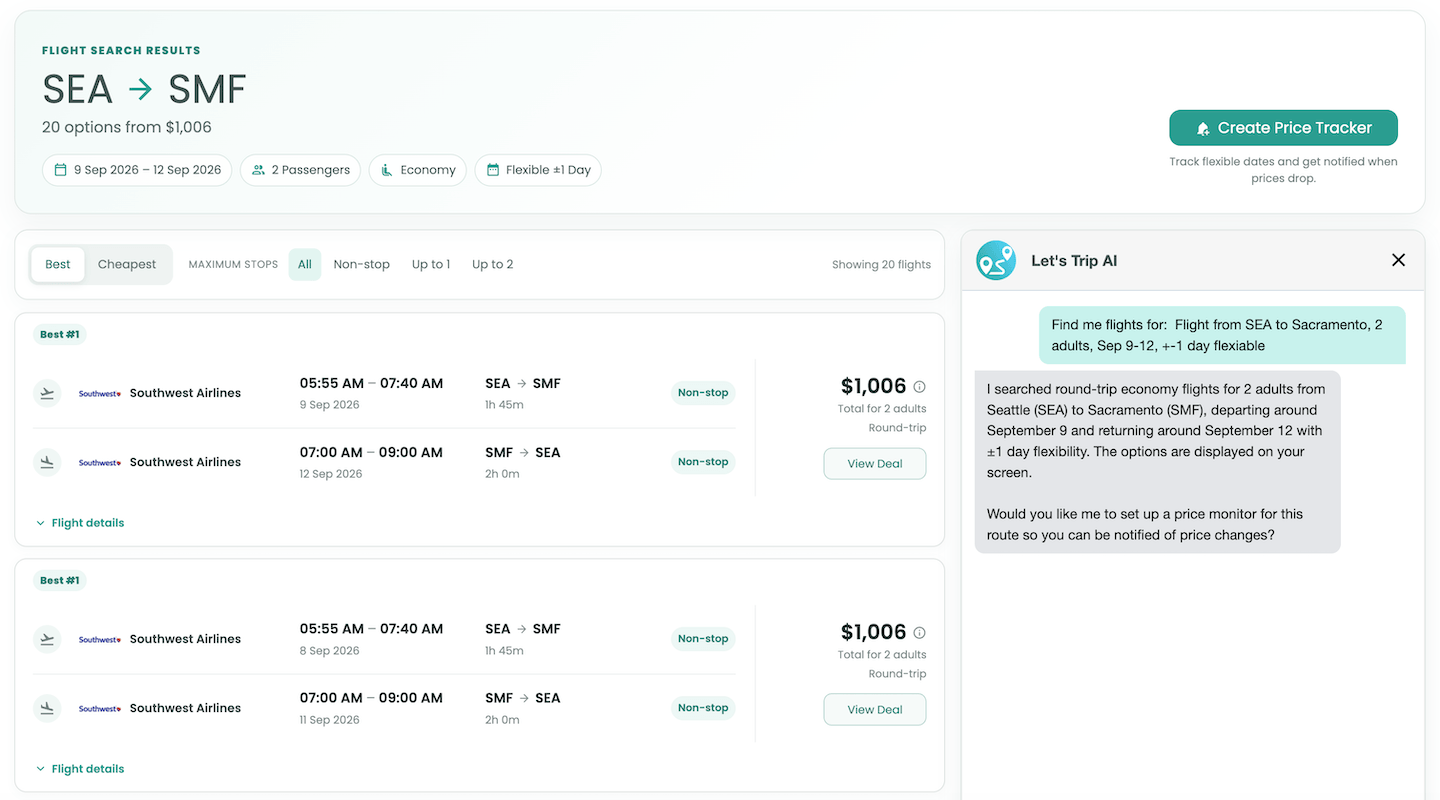Click the Southwest logo on the 11 Sep flight
This screenshot has height=800, width=1440.
pos(100,708)
